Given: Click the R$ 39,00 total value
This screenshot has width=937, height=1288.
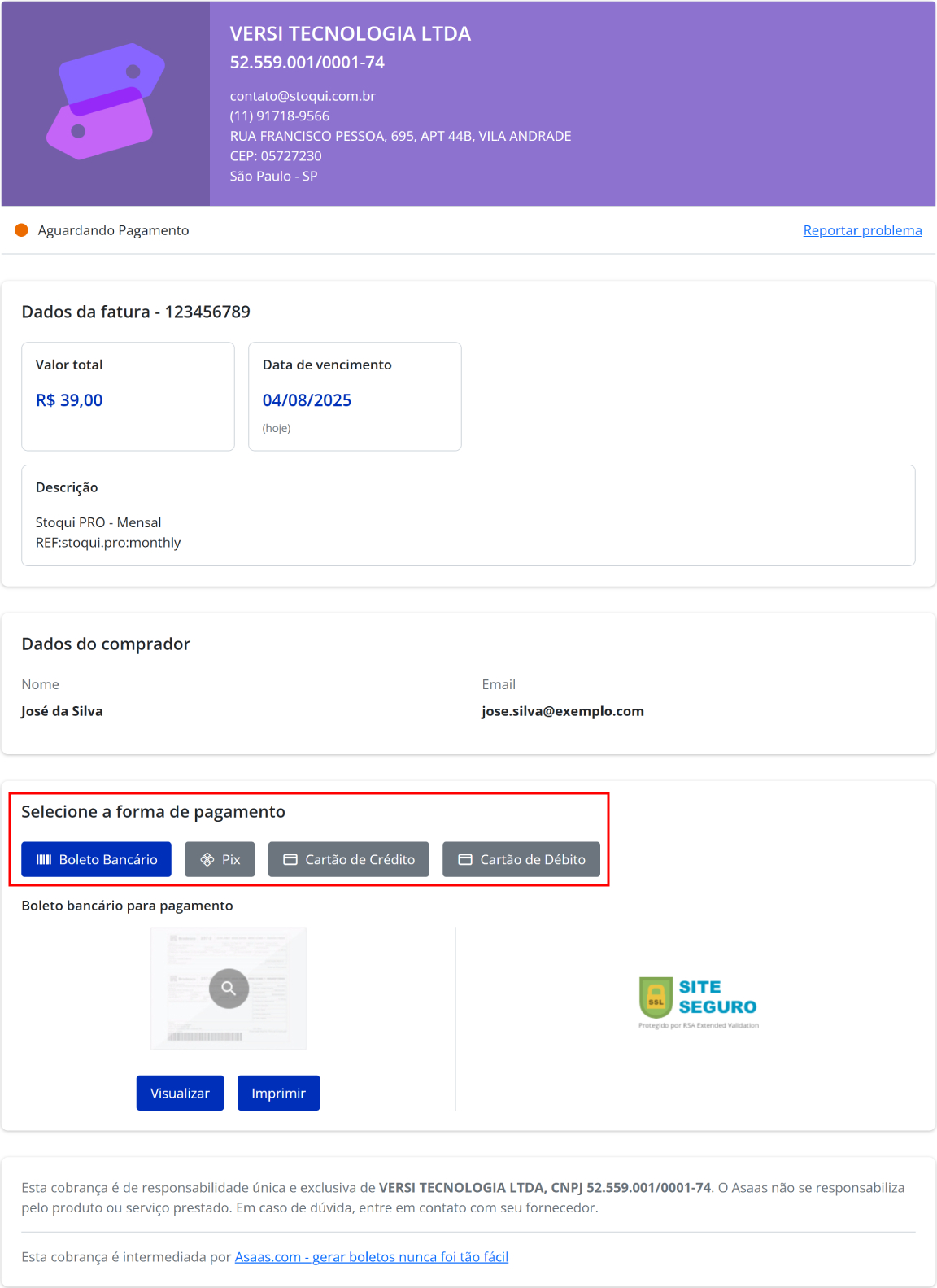Looking at the screenshot, I should click(x=69, y=400).
